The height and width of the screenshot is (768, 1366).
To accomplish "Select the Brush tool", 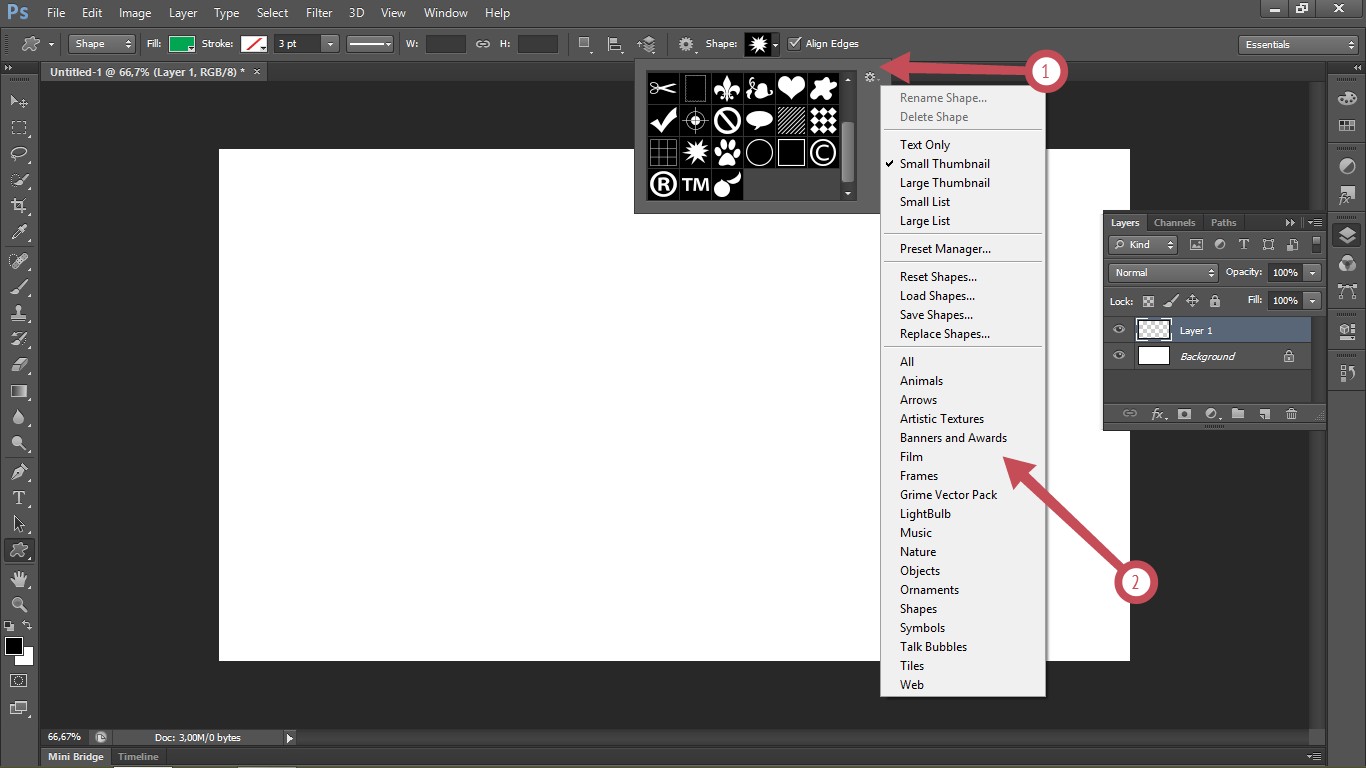I will pyautogui.click(x=19, y=287).
